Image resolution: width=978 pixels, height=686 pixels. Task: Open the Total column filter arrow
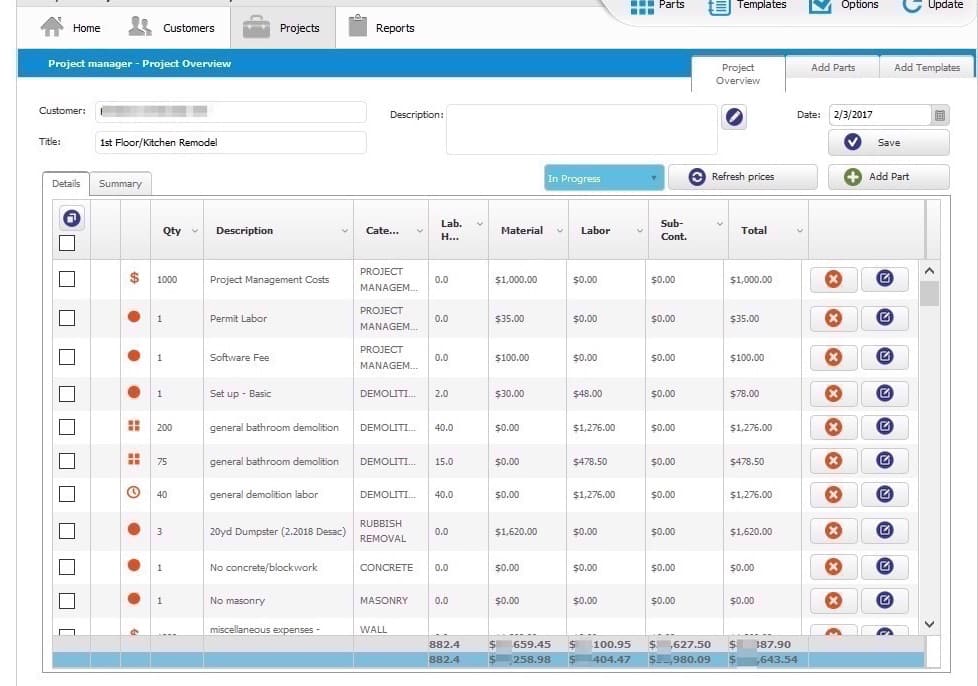pyautogui.click(x=800, y=231)
